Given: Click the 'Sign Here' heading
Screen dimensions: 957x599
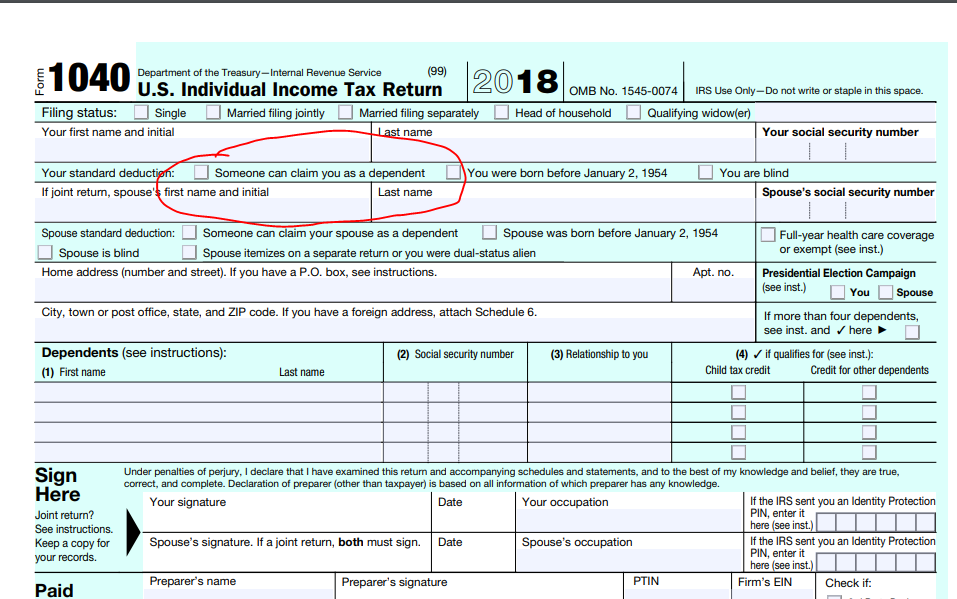Looking at the screenshot, I should 58,485.
